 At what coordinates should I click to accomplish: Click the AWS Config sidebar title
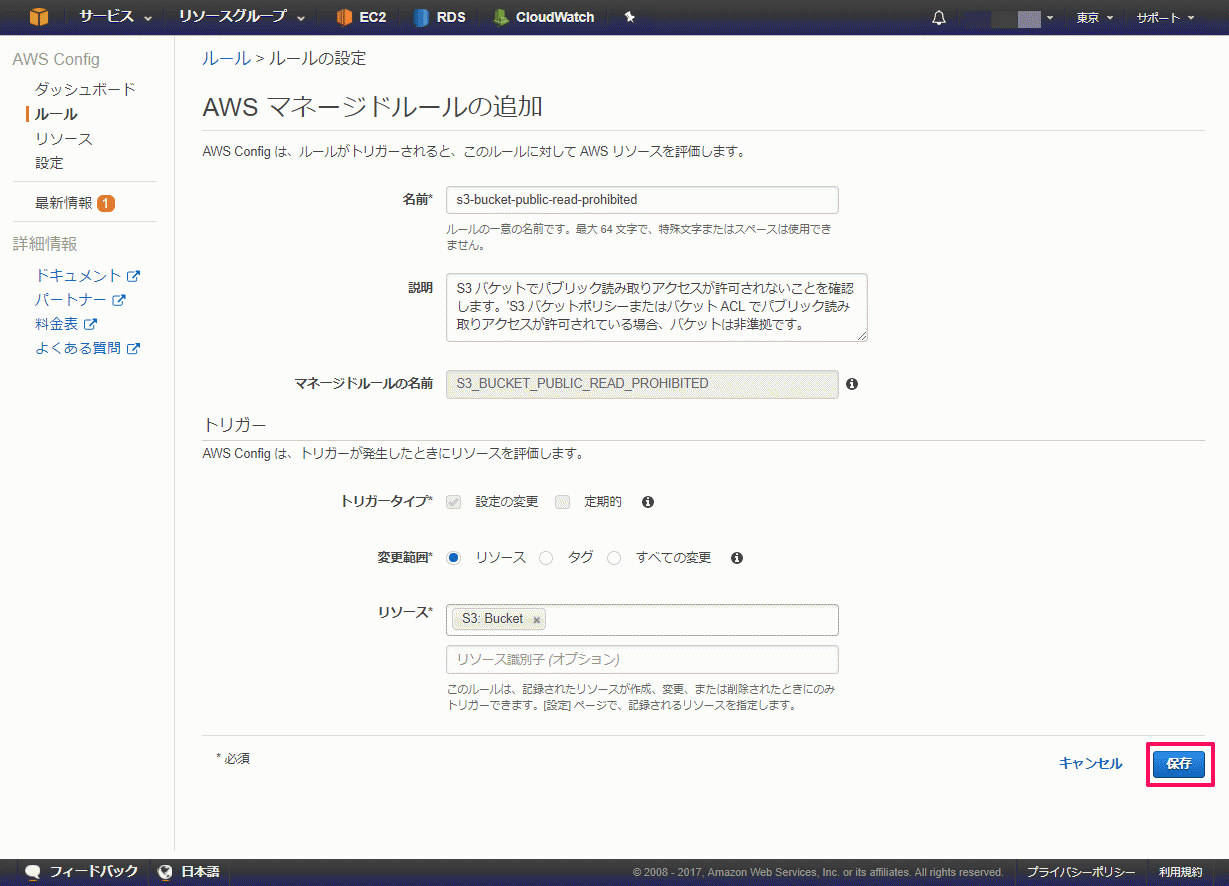tap(56, 60)
